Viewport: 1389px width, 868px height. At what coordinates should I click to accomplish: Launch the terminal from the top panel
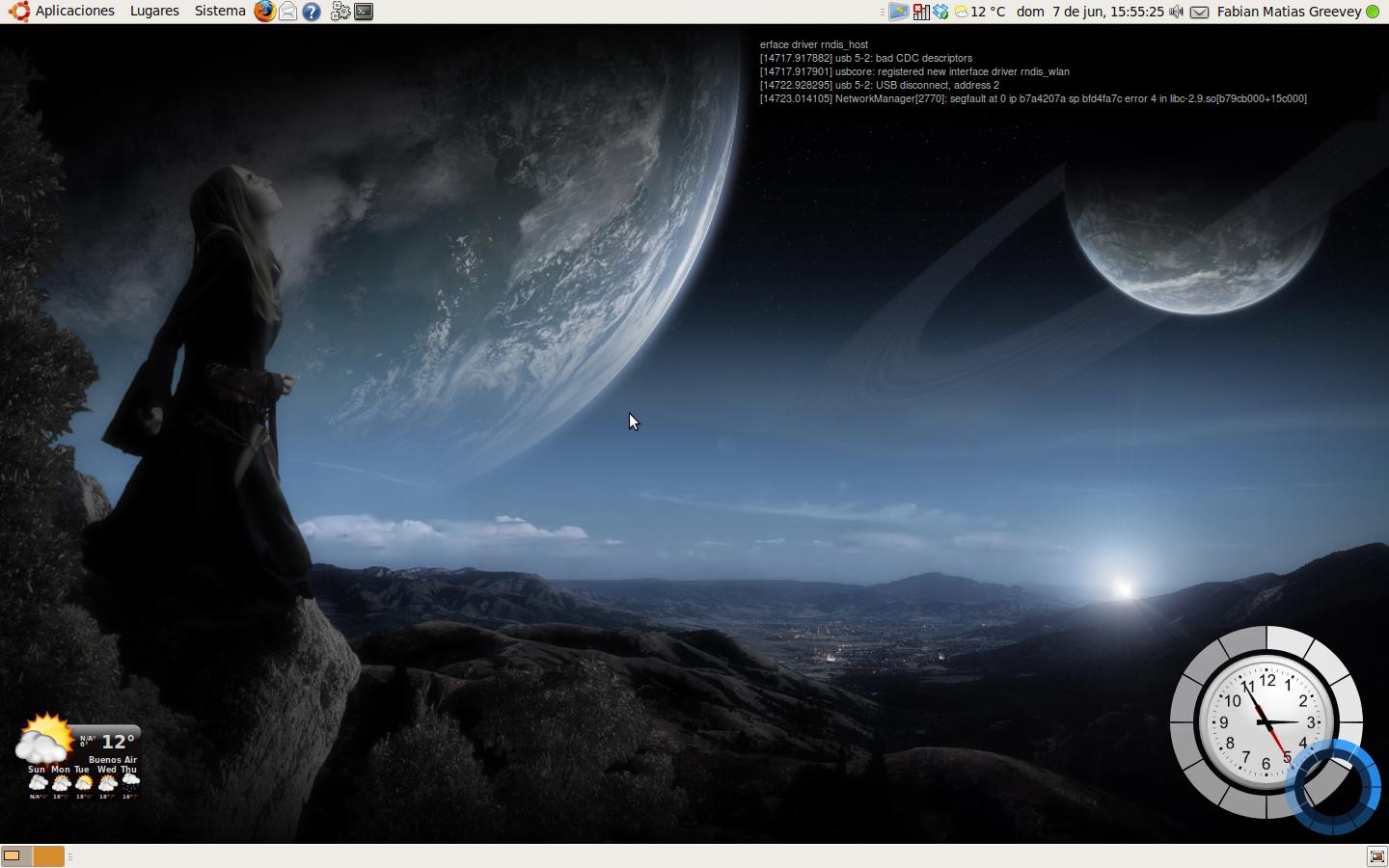[364, 12]
